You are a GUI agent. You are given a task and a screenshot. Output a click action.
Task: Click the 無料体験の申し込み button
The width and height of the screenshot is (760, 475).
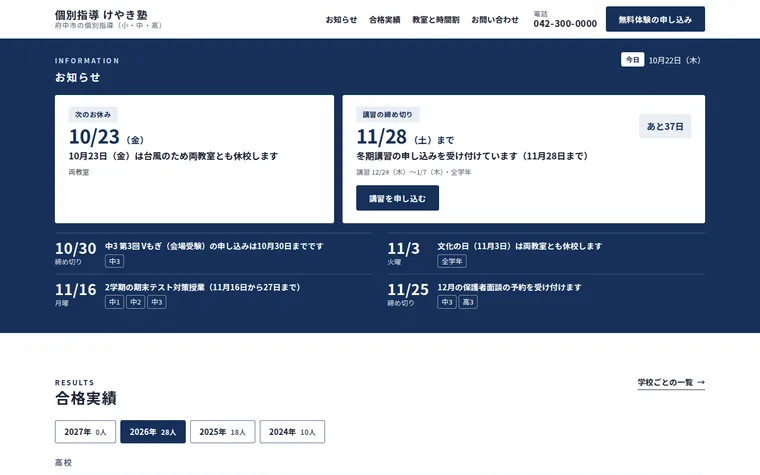(x=655, y=19)
